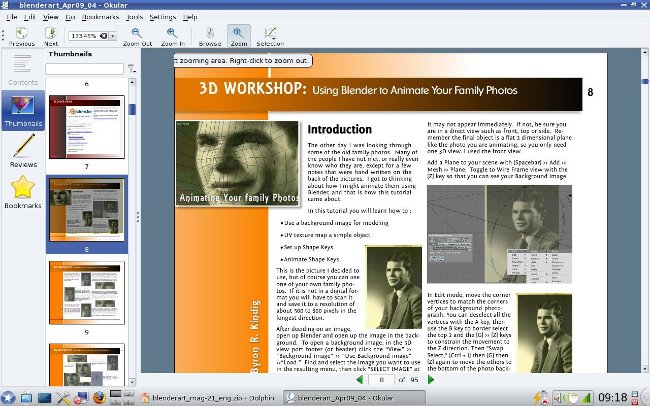Open the Reviews sidebar panel
This screenshot has width=650, height=406.
23,151
